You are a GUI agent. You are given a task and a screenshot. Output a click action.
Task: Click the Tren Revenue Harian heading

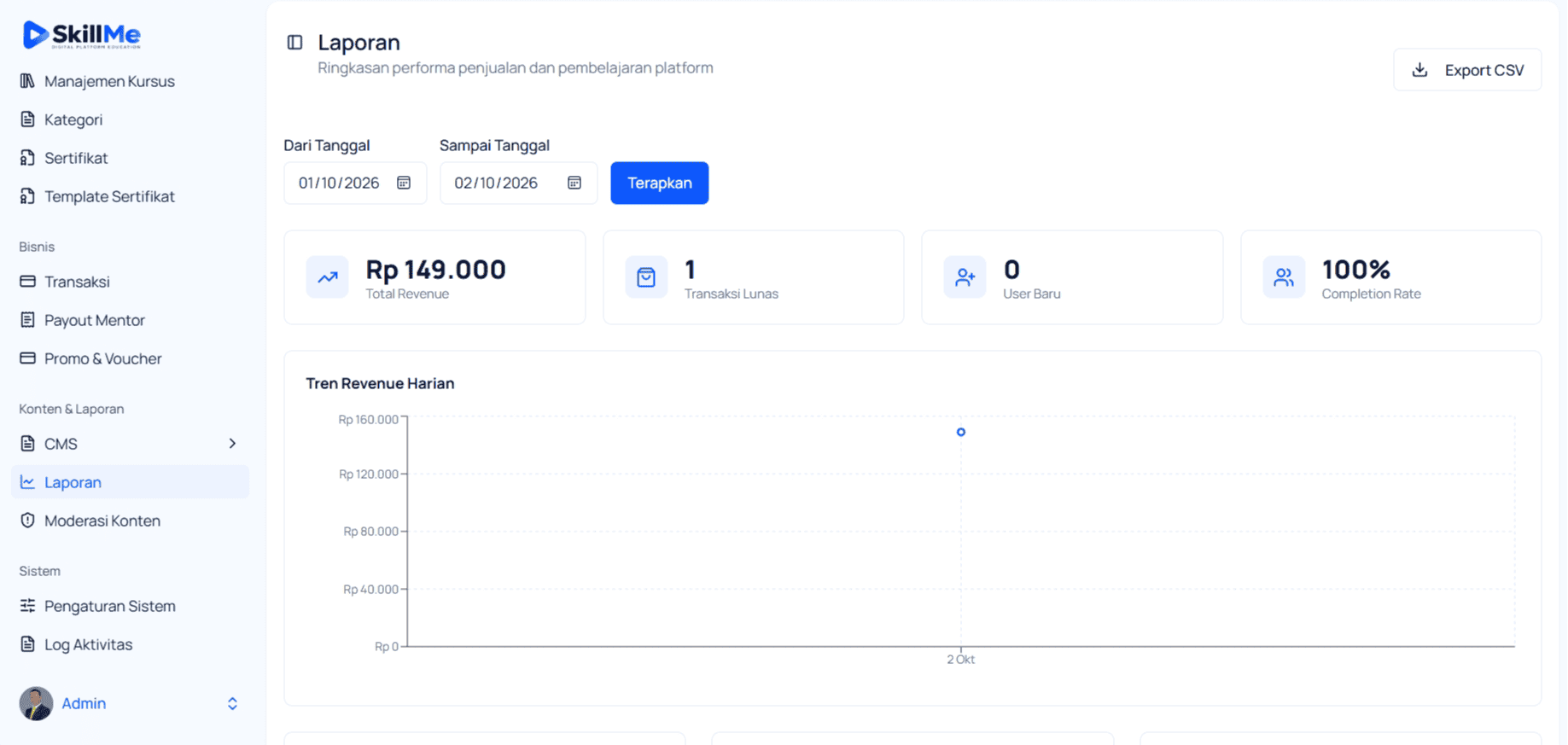pyautogui.click(x=380, y=384)
